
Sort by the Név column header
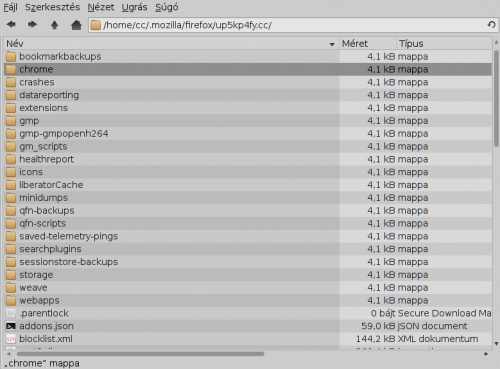pyautogui.click(x=171, y=44)
